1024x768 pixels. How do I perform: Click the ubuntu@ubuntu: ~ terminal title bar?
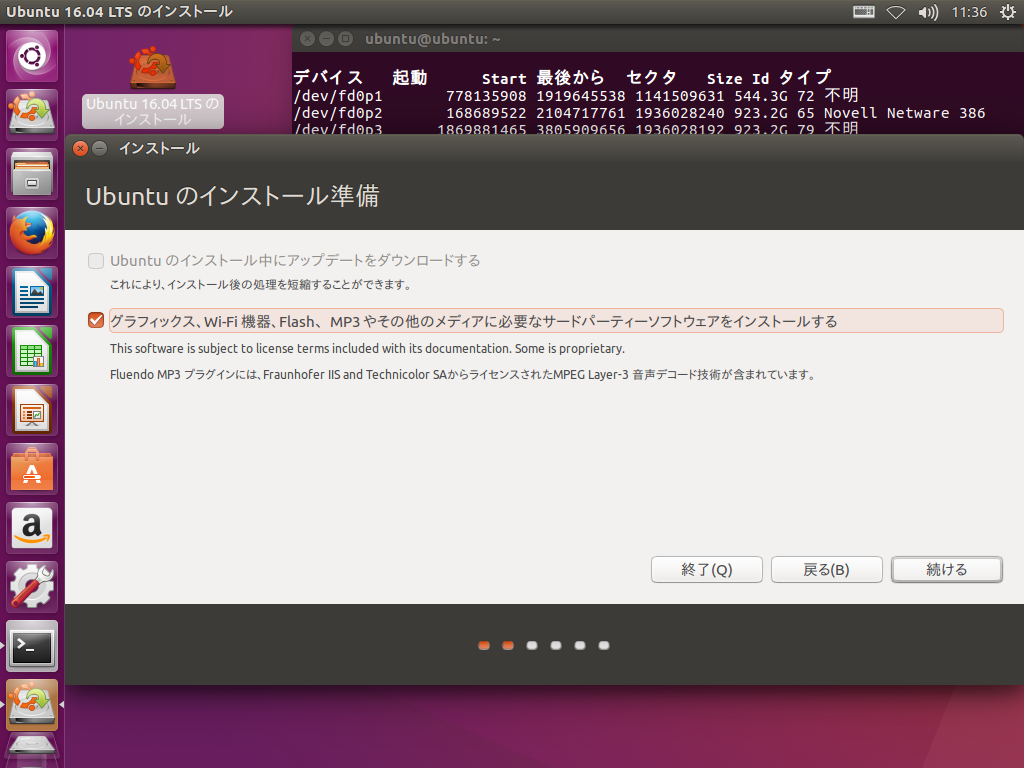click(658, 39)
